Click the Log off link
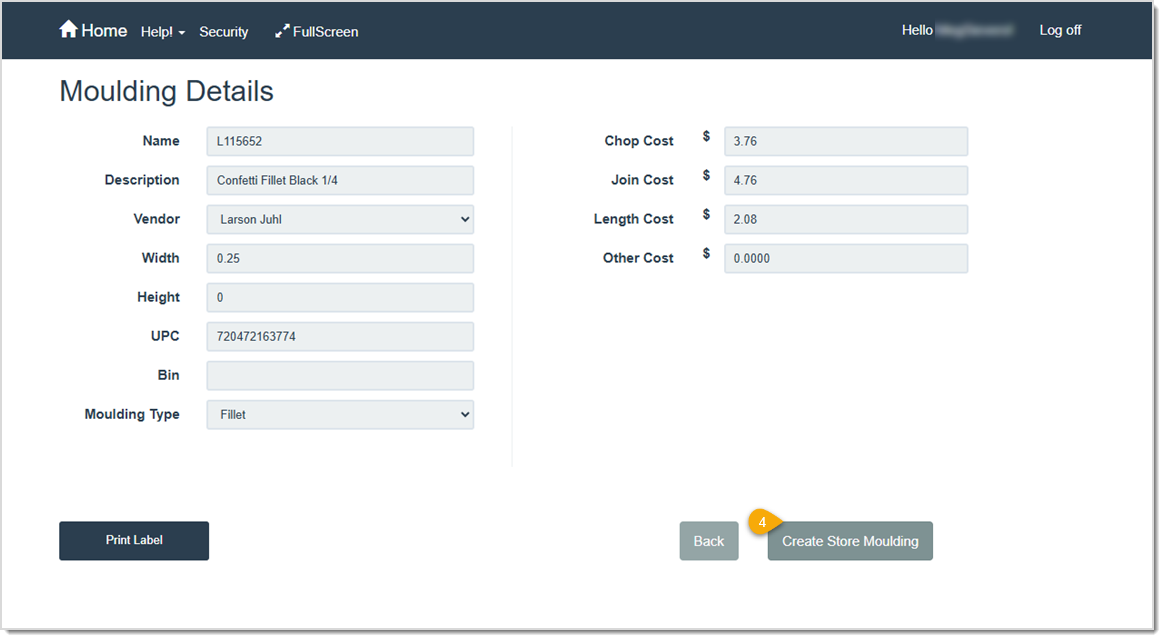This screenshot has width=1164, height=640. (1060, 30)
